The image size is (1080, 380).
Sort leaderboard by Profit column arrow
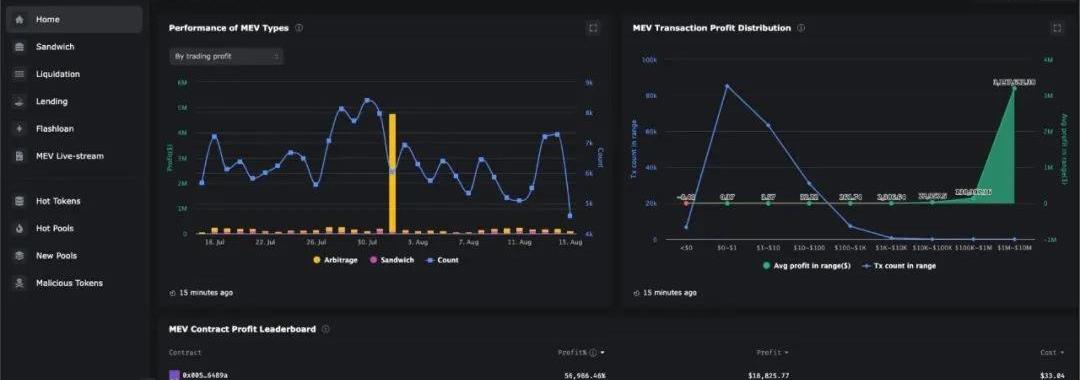(x=786, y=352)
